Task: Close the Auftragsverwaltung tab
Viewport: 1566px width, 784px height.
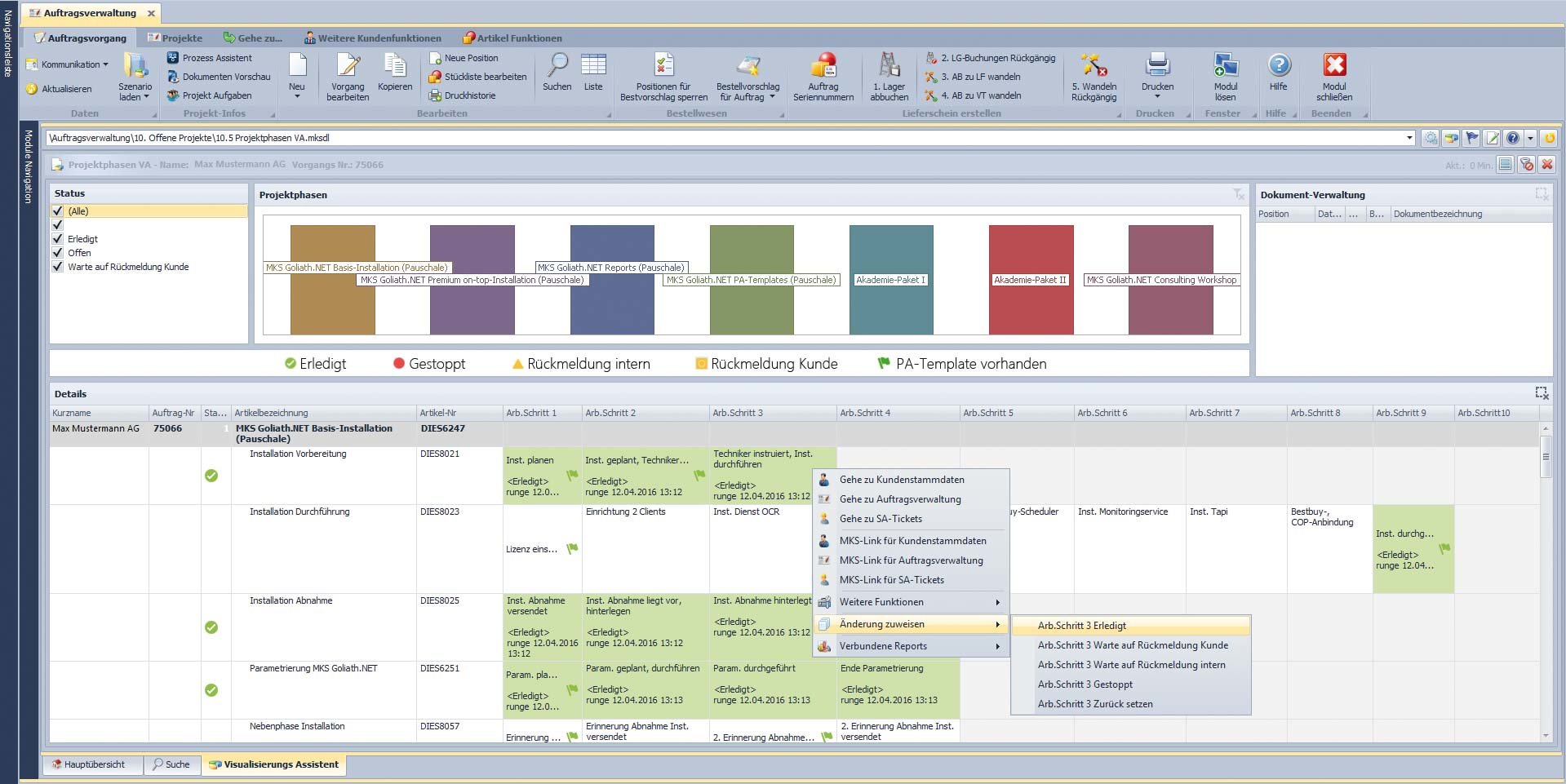Action: (151, 13)
